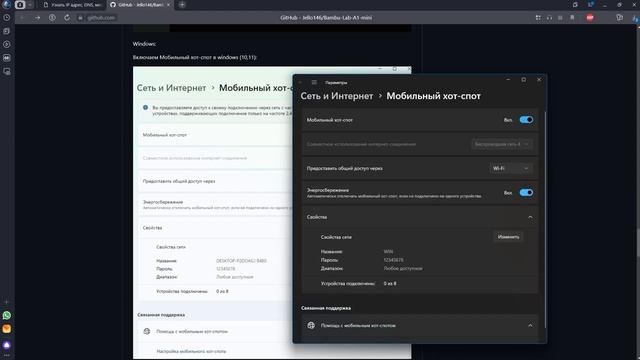This screenshot has height=360, width=640.
Task: Open the translate page icon on toolbar
Action: pyautogui.click(x=620, y=18)
